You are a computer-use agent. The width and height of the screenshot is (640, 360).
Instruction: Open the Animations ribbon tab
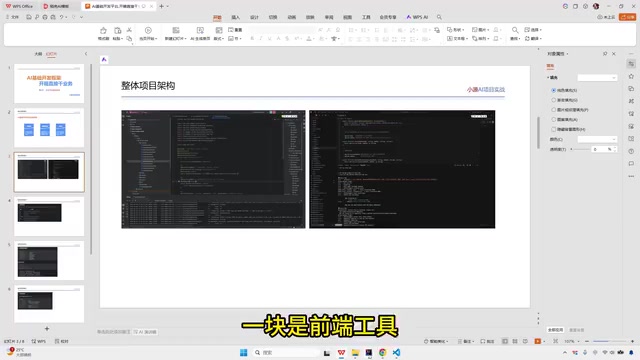click(291, 17)
